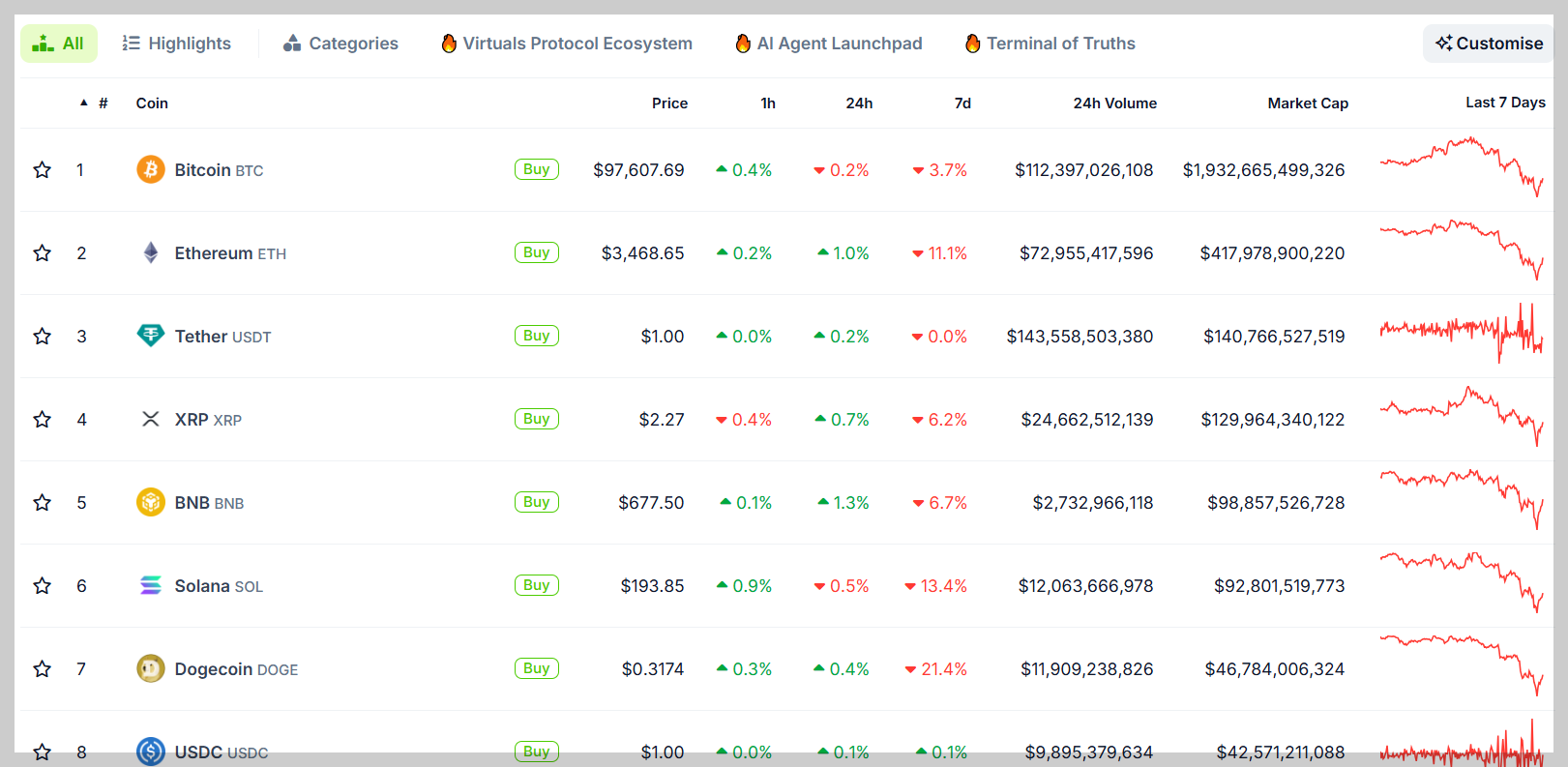Click the USDC logo icon
The image size is (1568, 767).
[x=151, y=752]
